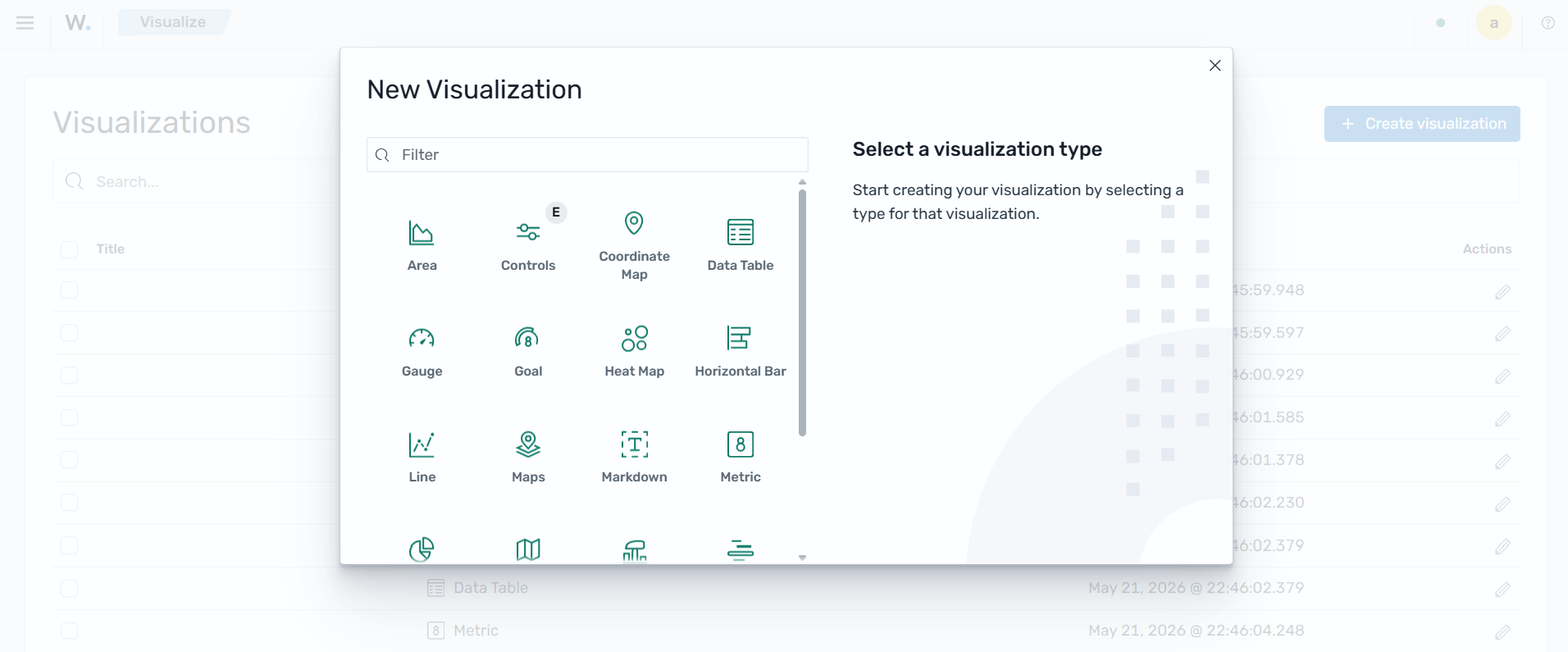Click the scroll up arrow in type list
Image resolution: width=1568 pixels, height=652 pixels.
click(x=802, y=182)
